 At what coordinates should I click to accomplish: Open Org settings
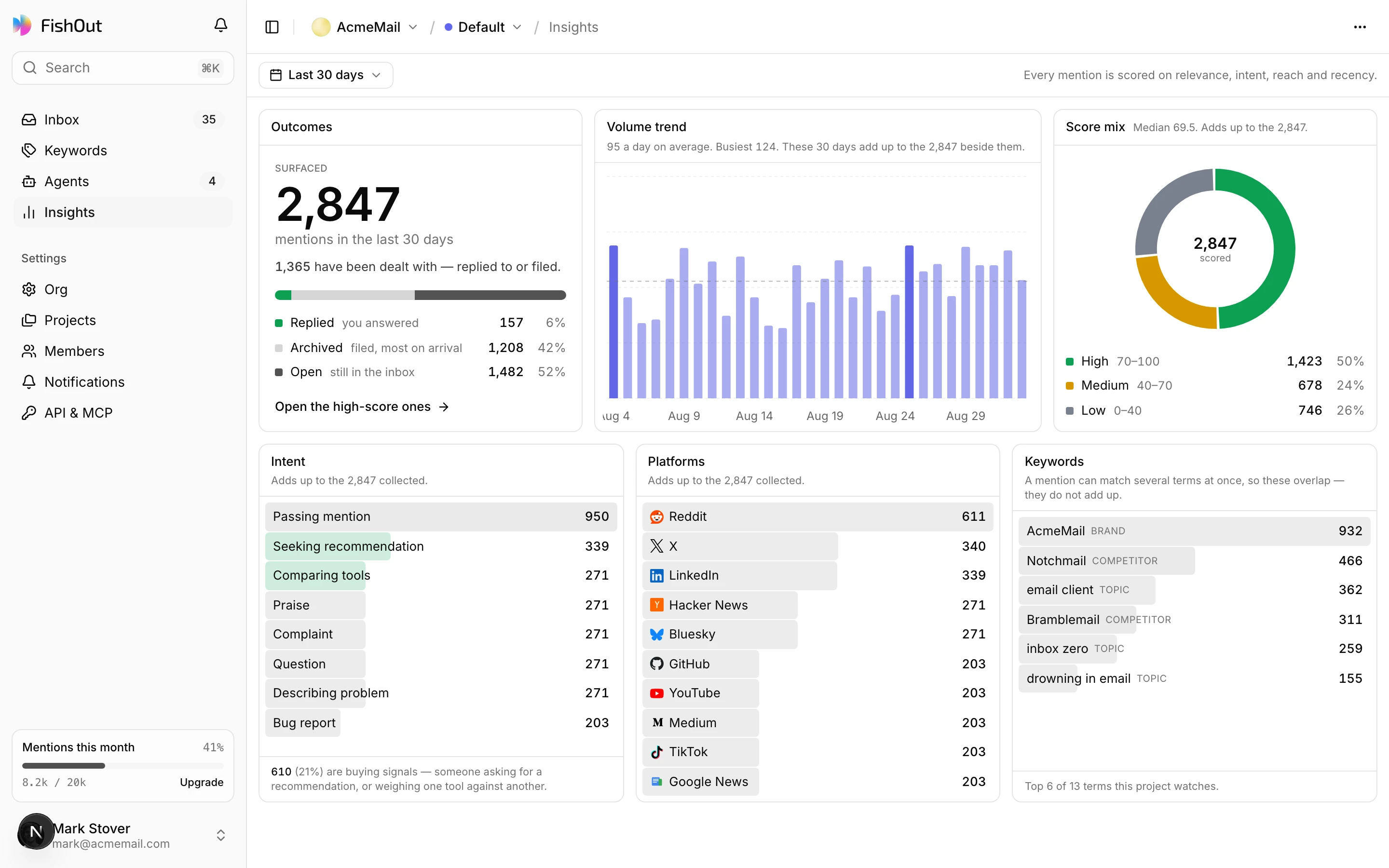[x=122, y=289]
